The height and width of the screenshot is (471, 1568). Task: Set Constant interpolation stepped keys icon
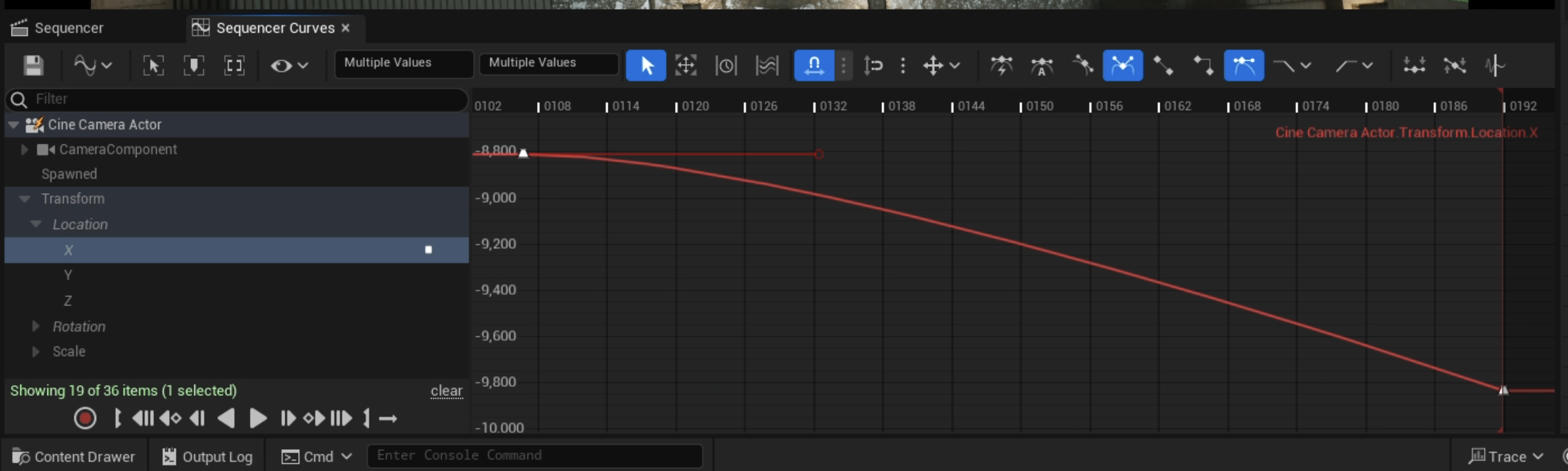coord(1203,65)
